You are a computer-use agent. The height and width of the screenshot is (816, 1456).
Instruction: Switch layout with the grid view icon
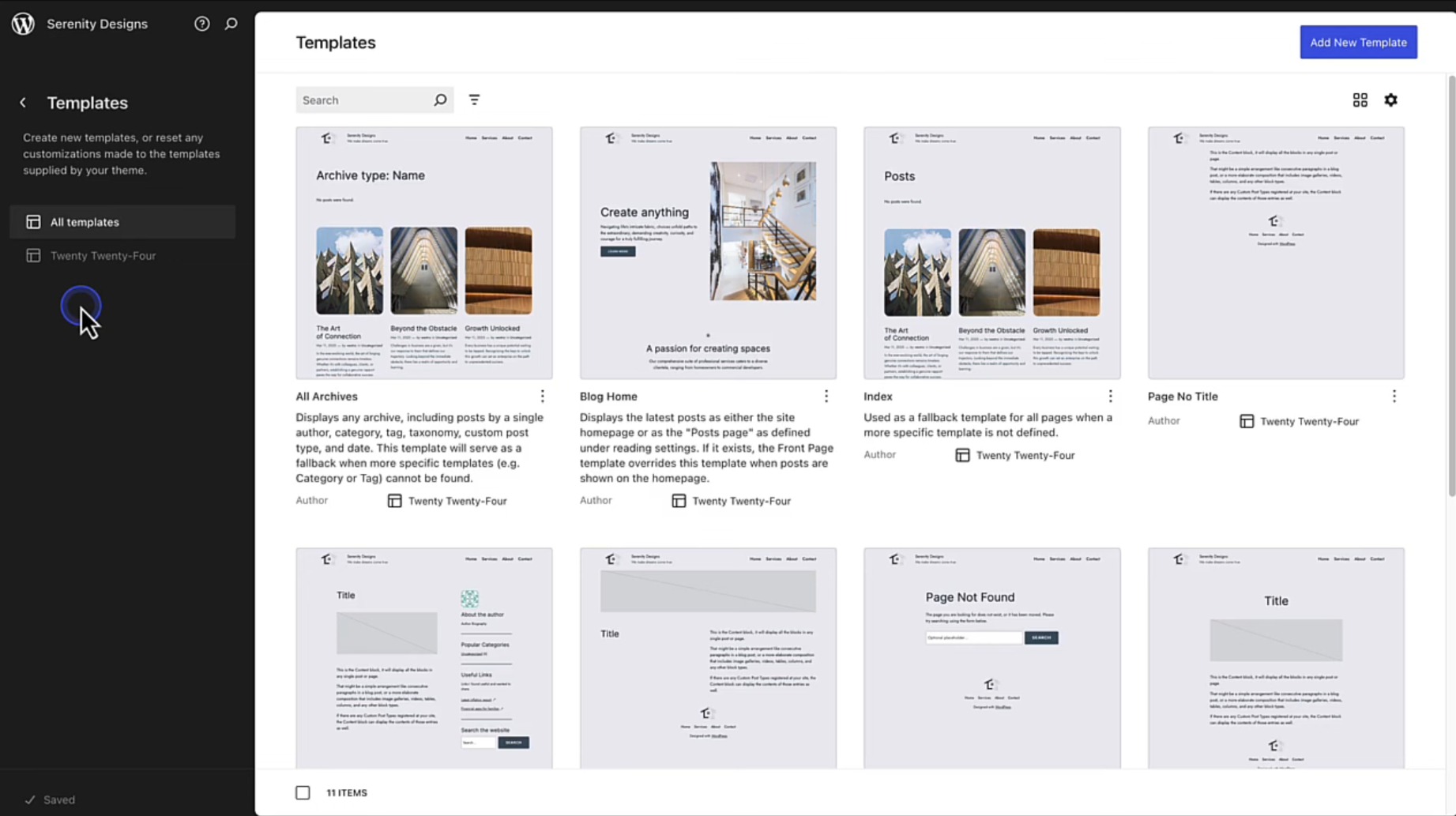coord(1360,100)
